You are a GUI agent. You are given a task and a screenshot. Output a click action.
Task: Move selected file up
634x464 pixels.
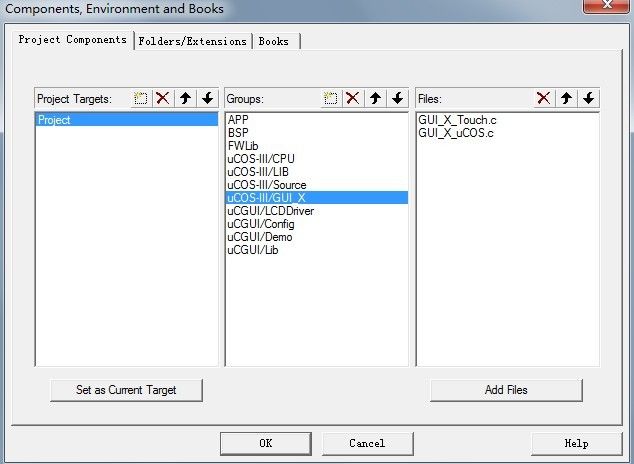(566, 98)
